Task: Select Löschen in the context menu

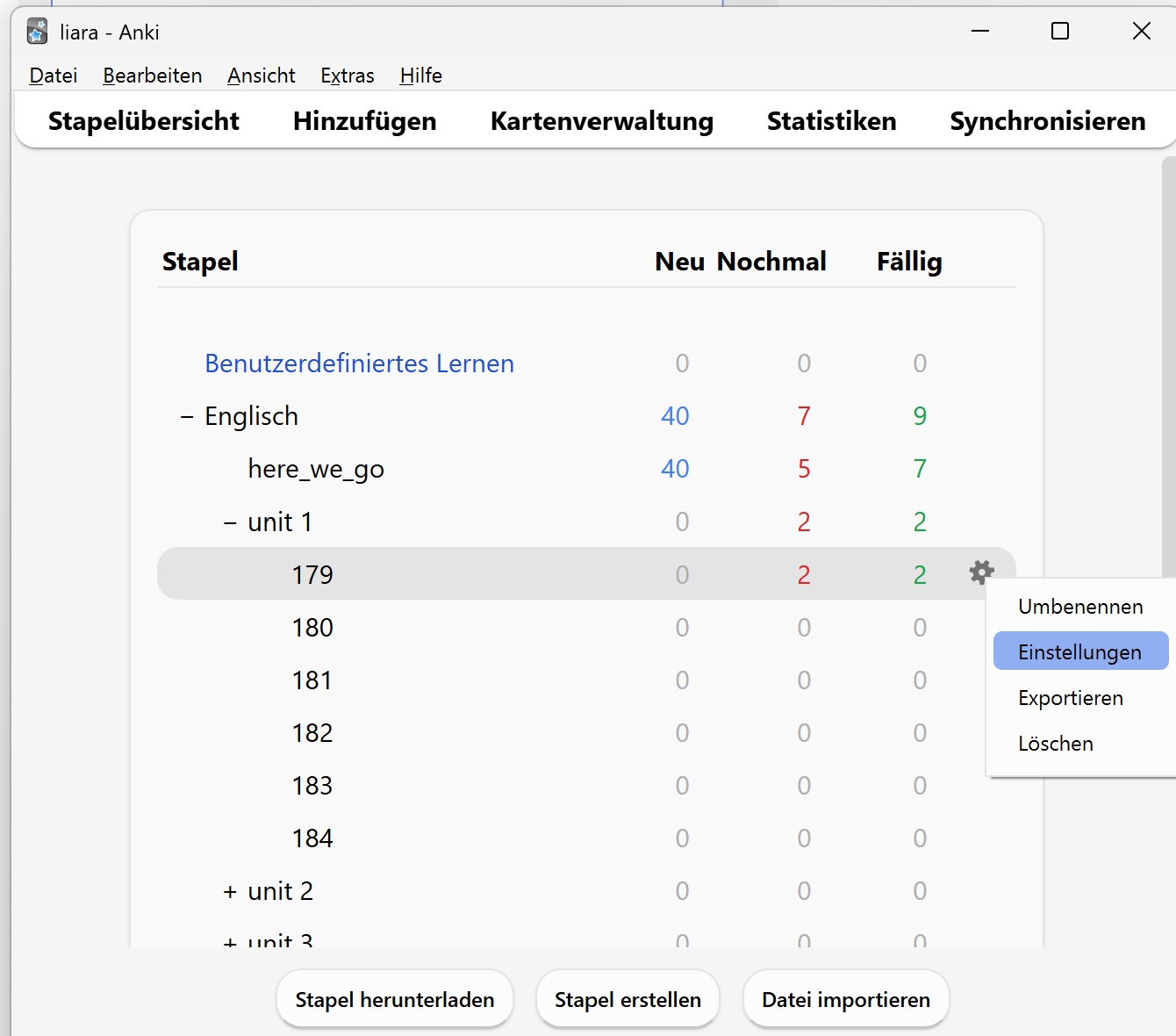Action: click(1081, 744)
